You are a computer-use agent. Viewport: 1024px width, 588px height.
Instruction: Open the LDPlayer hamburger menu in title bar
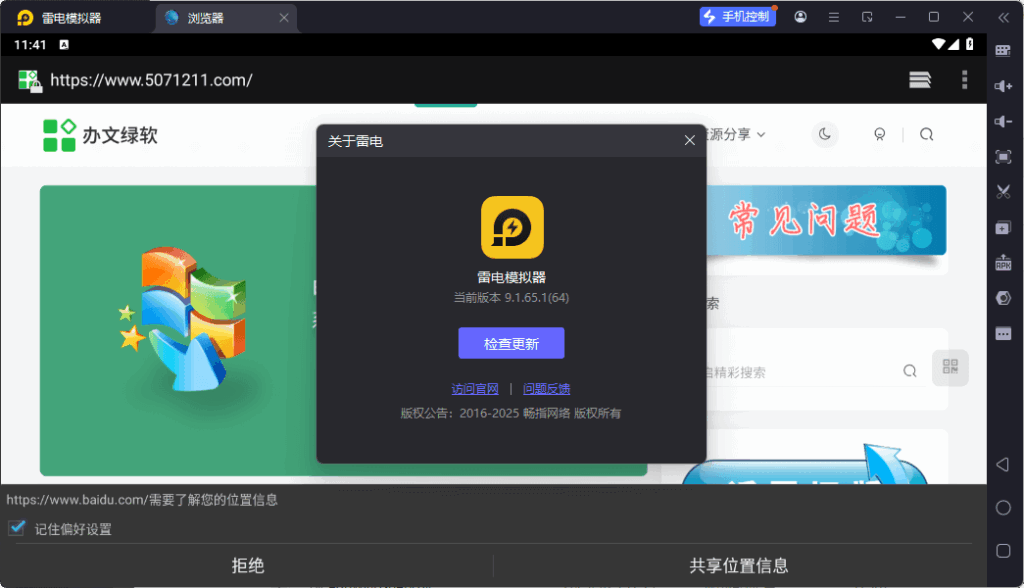pos(833,16)
